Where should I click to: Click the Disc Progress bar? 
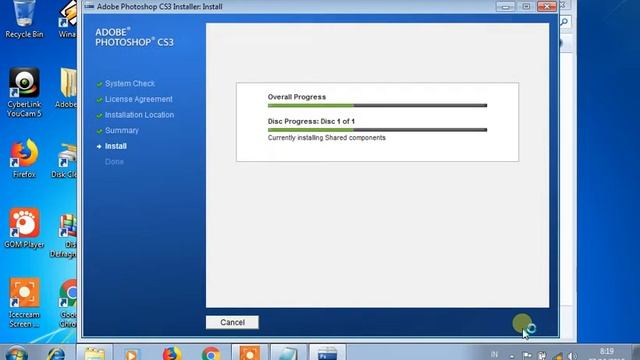coord(377,130)
